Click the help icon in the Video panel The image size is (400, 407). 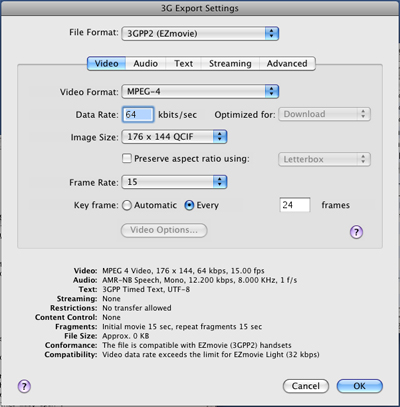point(356,232)
